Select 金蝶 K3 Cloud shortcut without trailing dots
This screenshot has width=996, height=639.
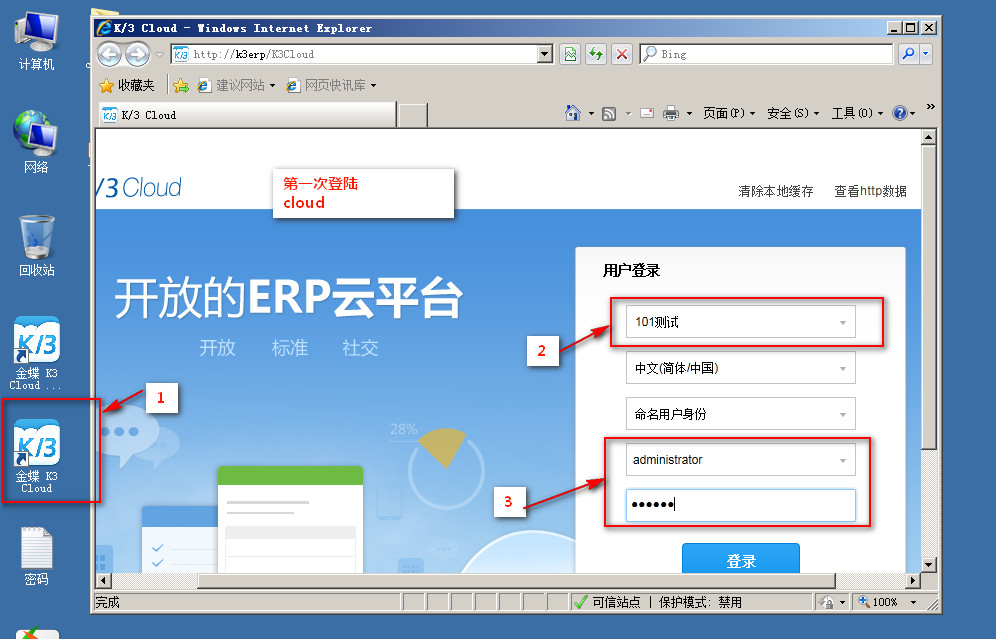(x=36, y=456)
